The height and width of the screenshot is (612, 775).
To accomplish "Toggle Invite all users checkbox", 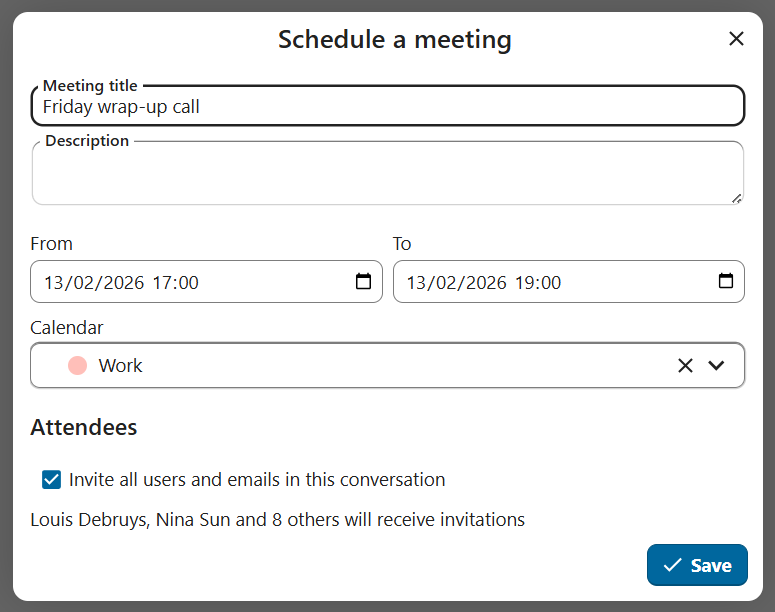I will tap(52, 480).
